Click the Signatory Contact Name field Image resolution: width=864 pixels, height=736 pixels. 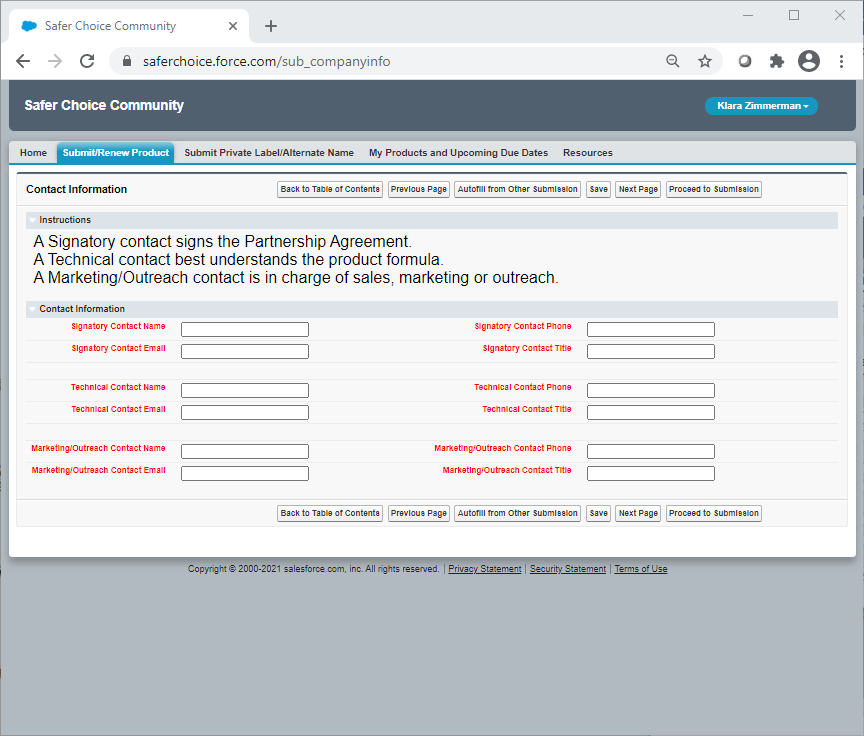(x=245, y=330)
